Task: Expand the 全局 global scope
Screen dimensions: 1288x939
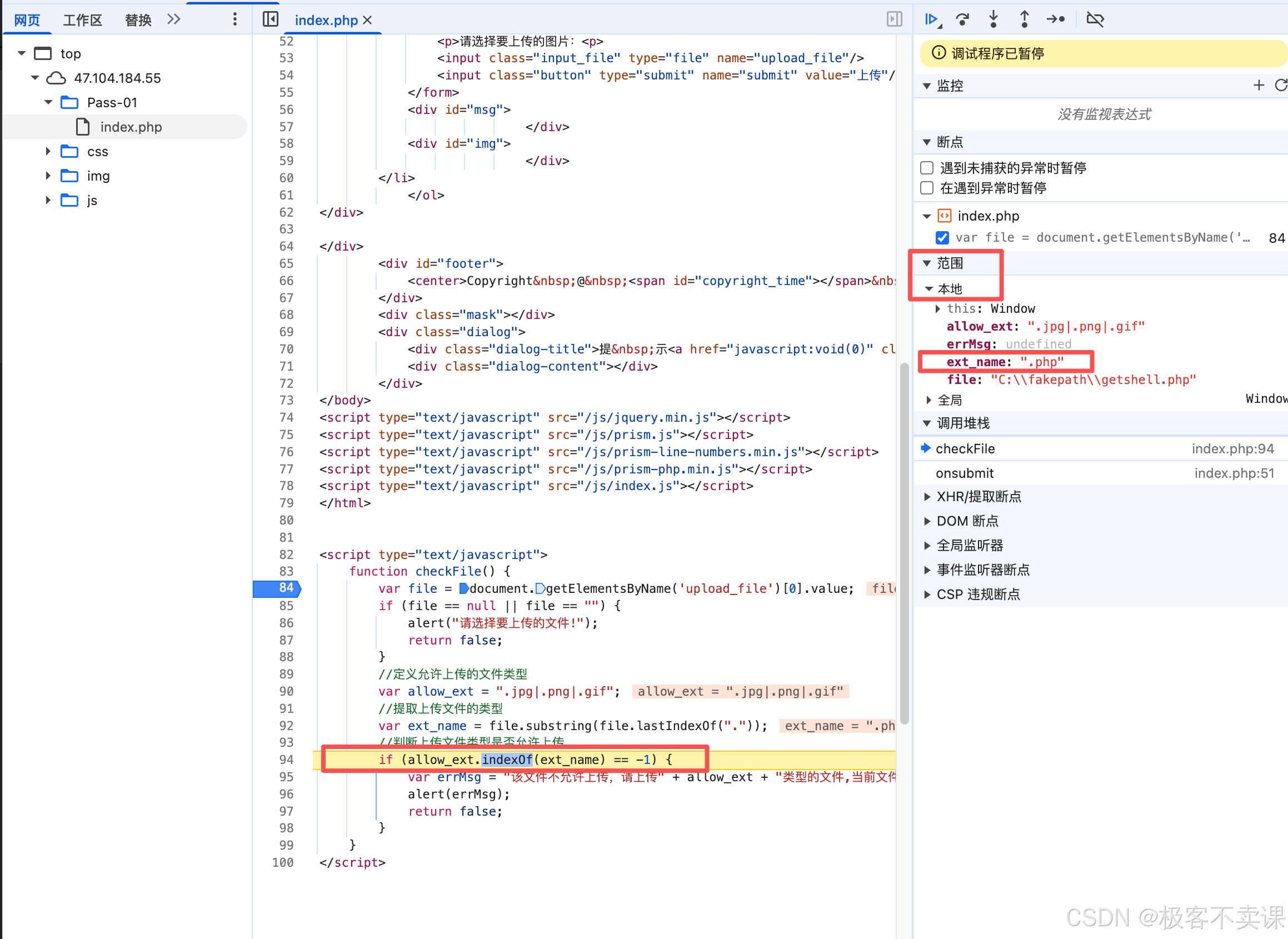Action: point(928,400)
